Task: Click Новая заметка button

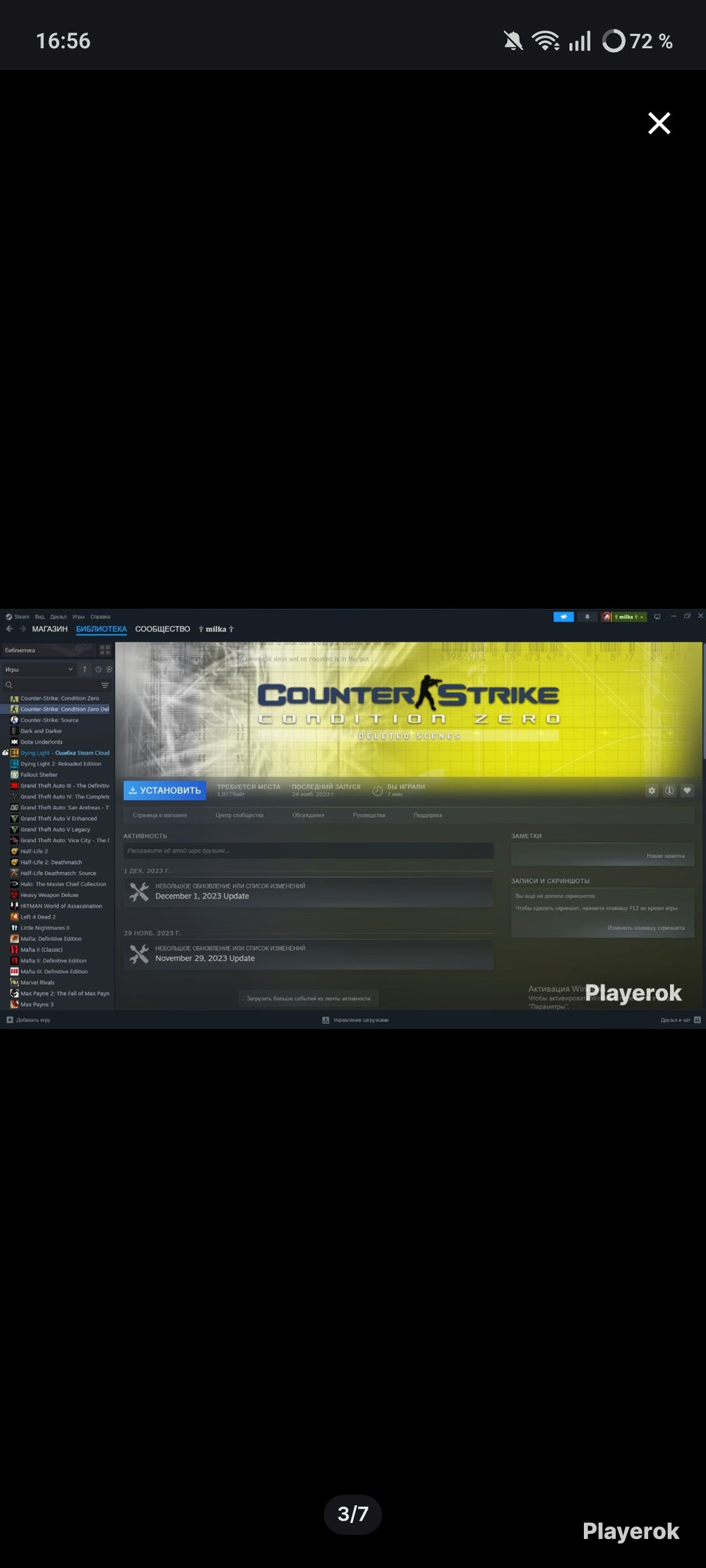Action: click(666, 856)
